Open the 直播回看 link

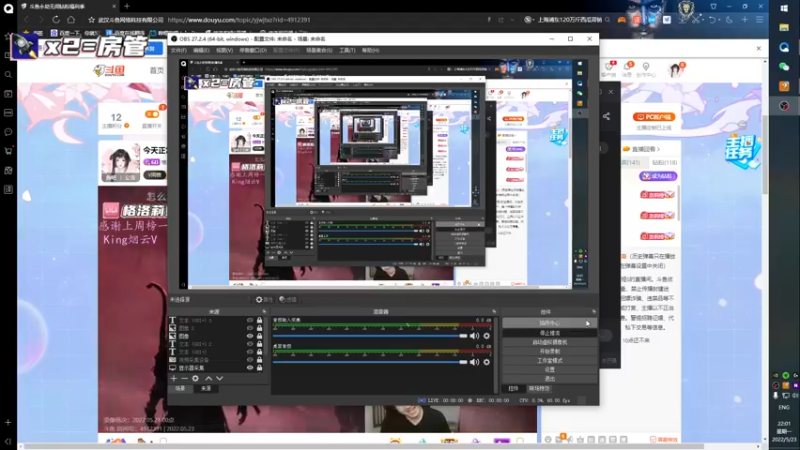(645, 149)
